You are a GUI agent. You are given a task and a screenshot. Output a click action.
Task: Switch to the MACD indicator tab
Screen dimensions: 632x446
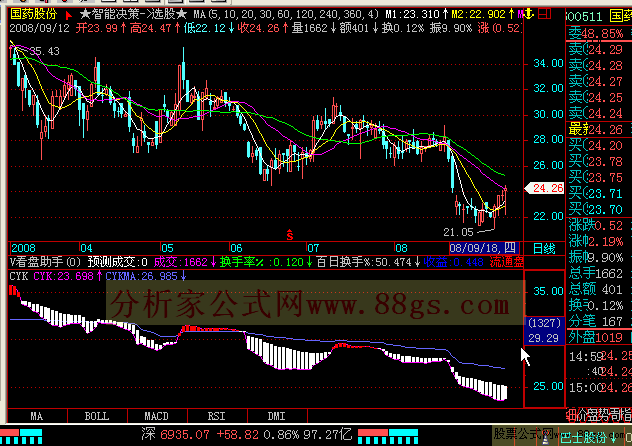tap(157, 416)
